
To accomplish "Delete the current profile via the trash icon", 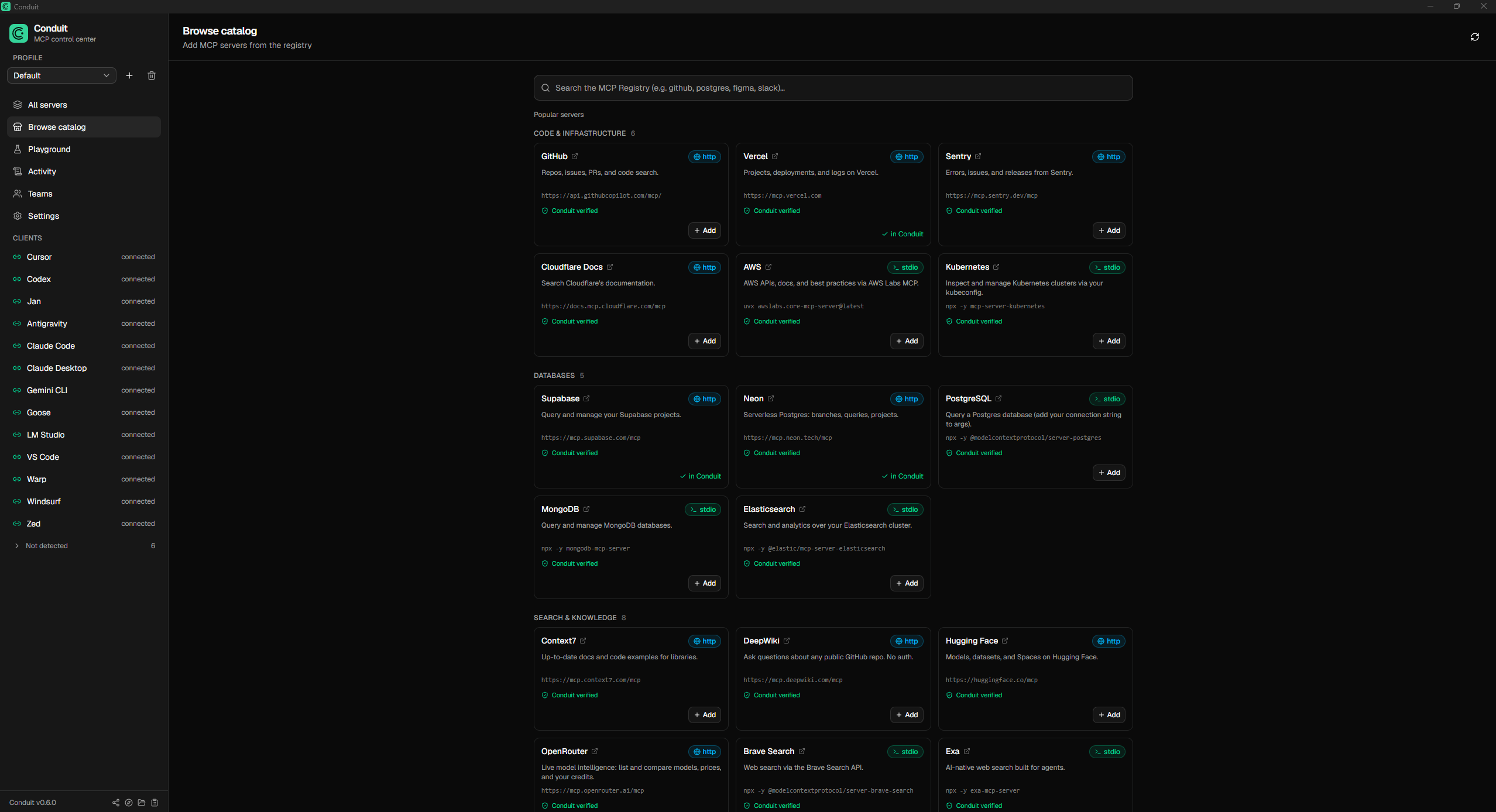I will 152,75.
